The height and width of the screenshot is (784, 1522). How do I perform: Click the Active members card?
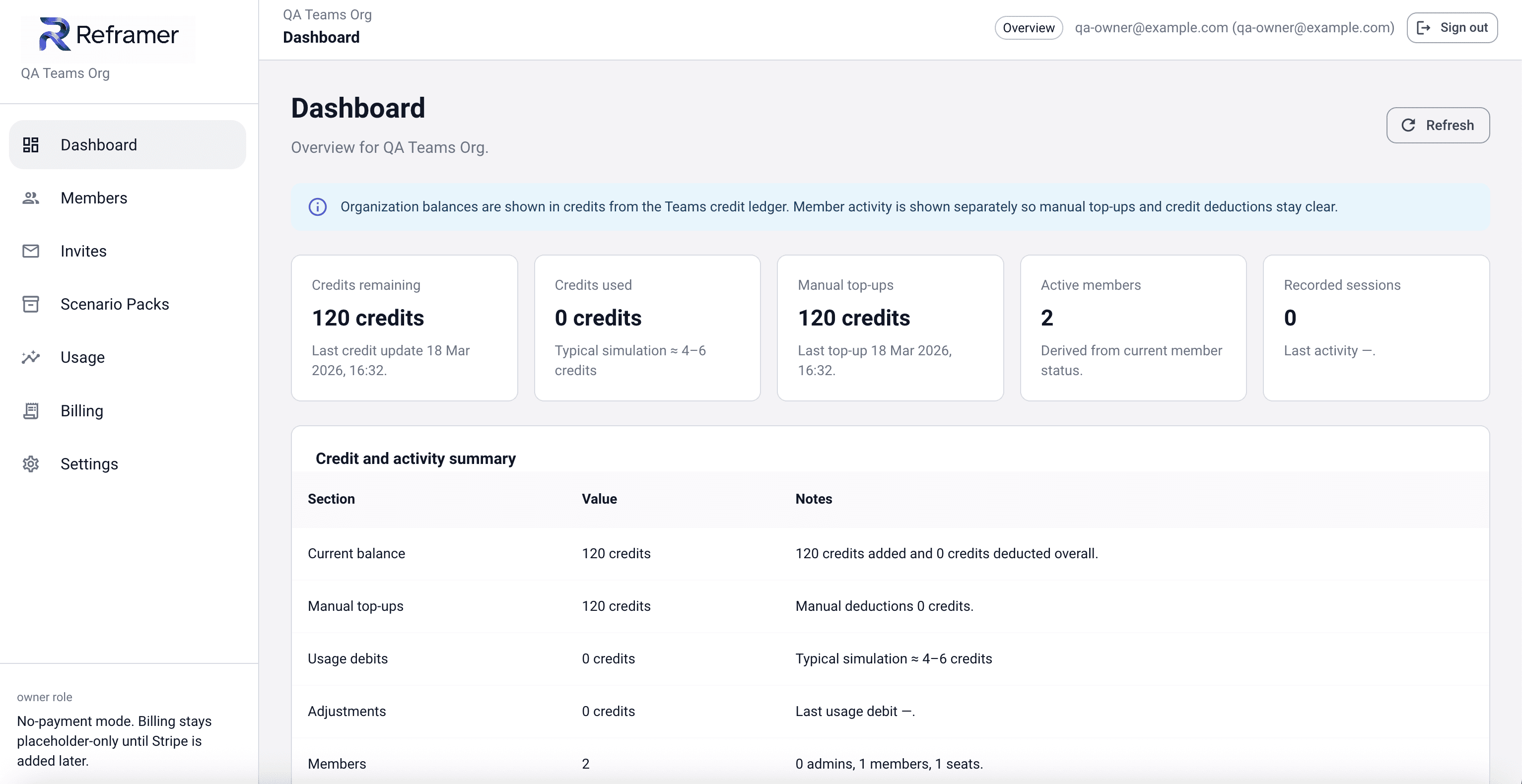(x=1133, y=328)
